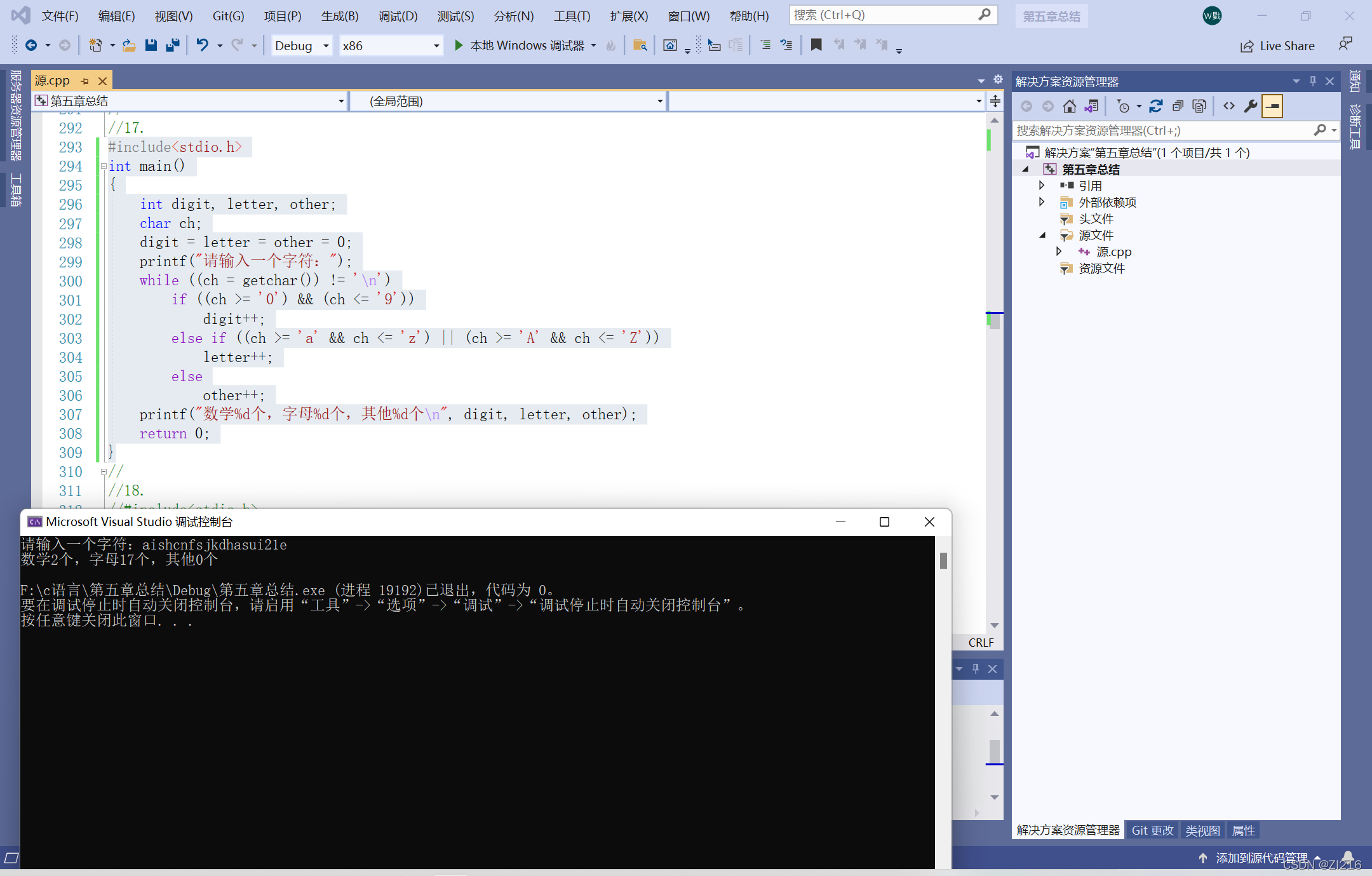Click the home icon in Solution Explorer

pos(1070,106)
